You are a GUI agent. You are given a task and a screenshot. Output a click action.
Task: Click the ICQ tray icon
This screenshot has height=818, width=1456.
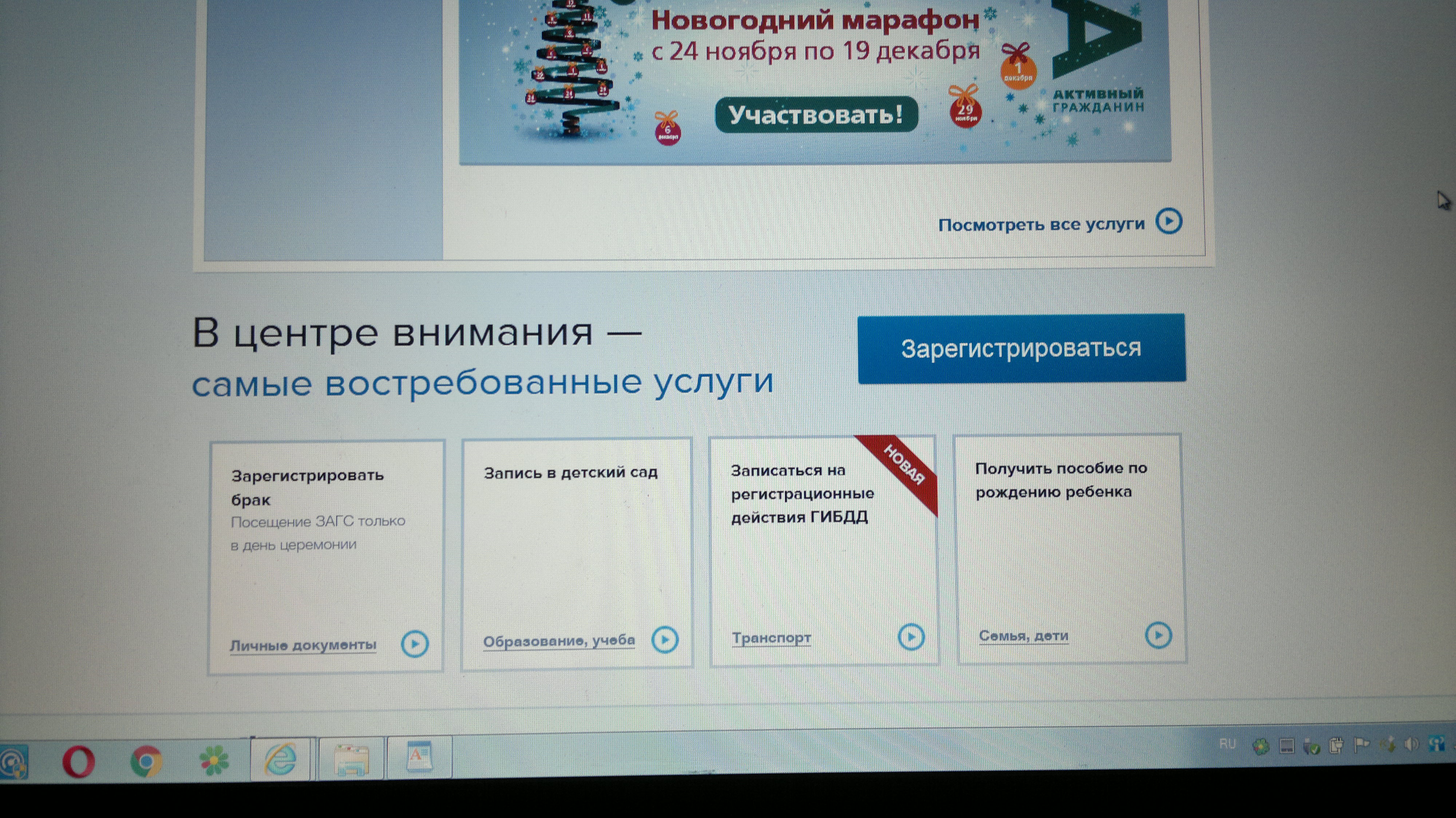tap(1261, 747)
